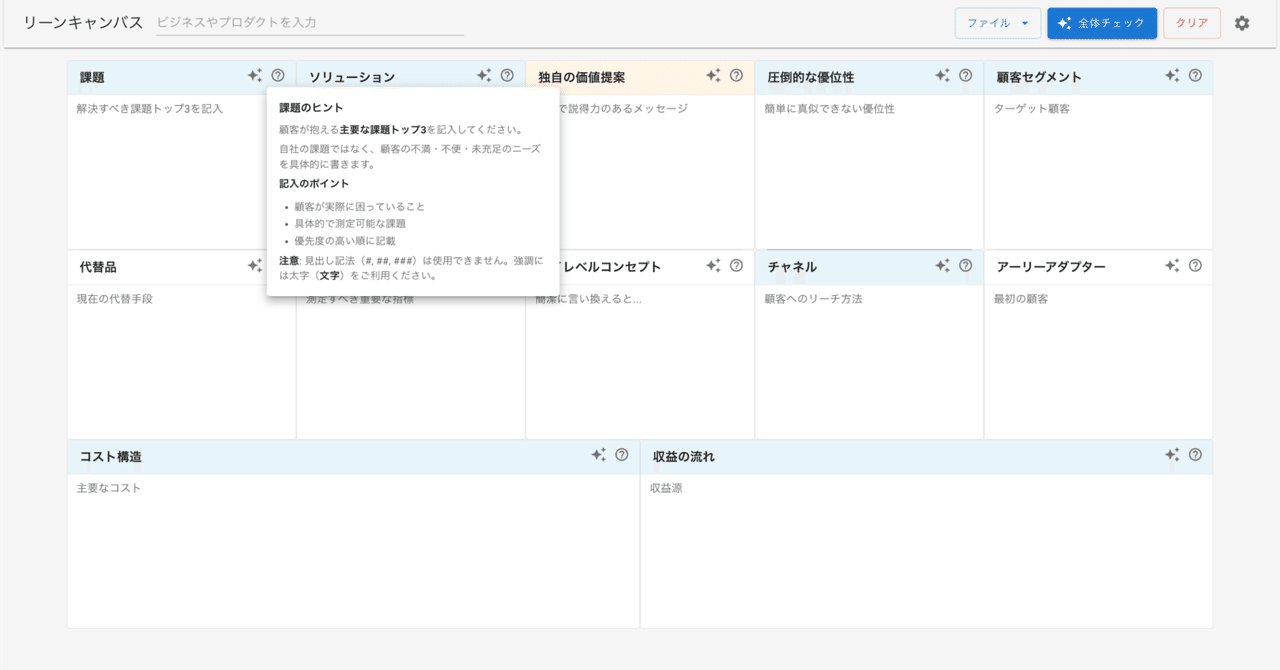Click the AI sparkle icon in コスト構造
The height and width of the screenshot is (670, 1280).
click(598, 454)
